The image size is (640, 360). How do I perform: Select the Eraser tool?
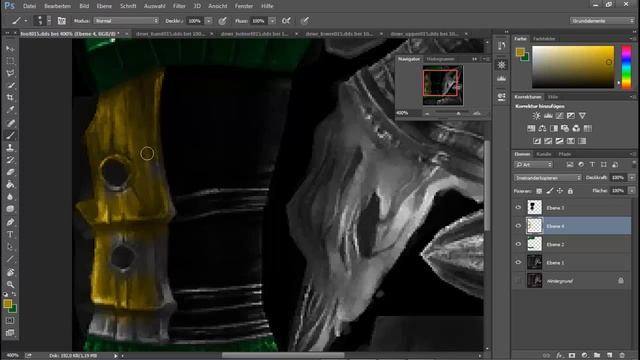coord(10,172)
